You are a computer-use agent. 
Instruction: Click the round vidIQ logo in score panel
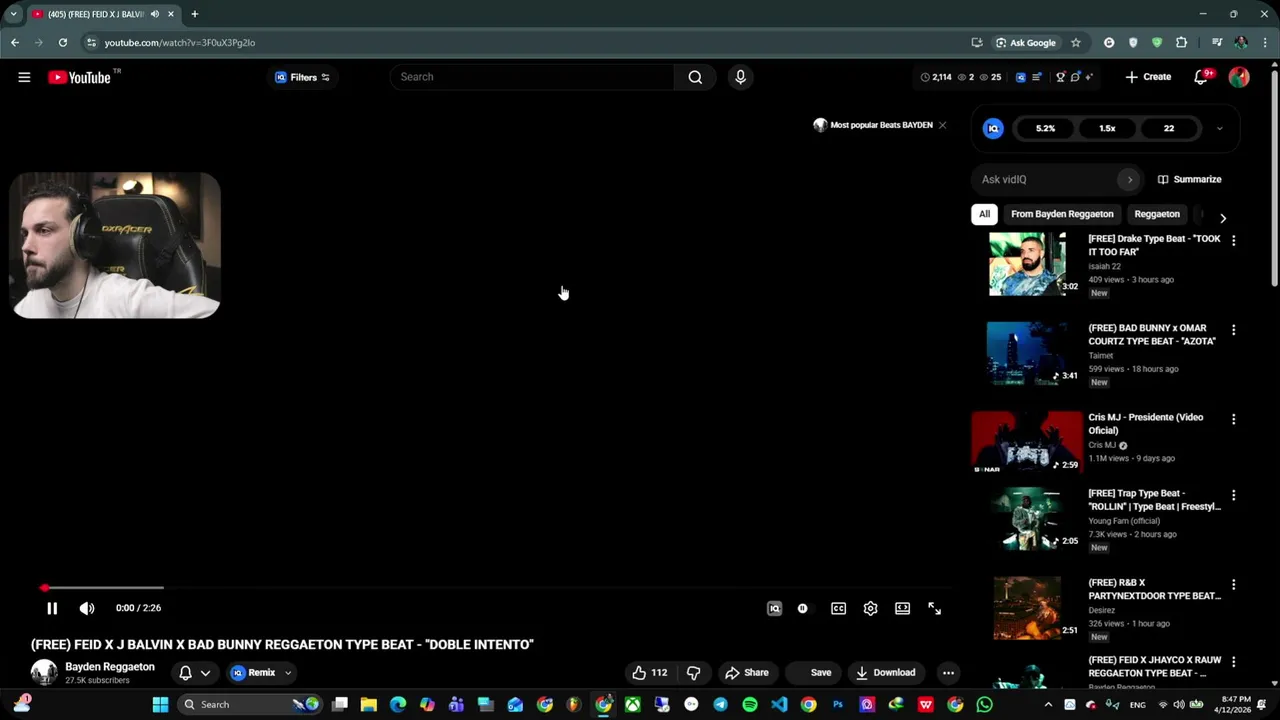pos(993,128)
